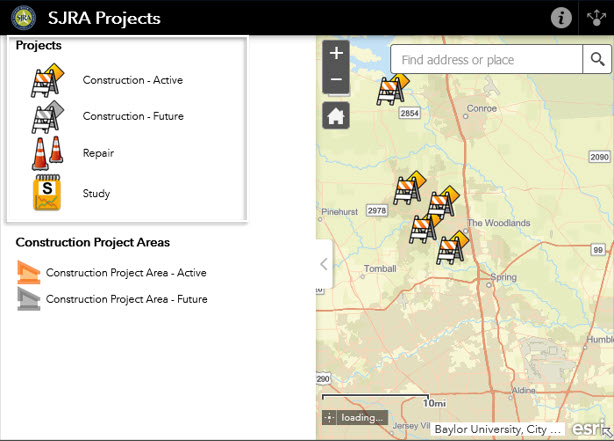The image size is (614, 441).
Task: Click the Study label
Action: click(x=96, y=193)
